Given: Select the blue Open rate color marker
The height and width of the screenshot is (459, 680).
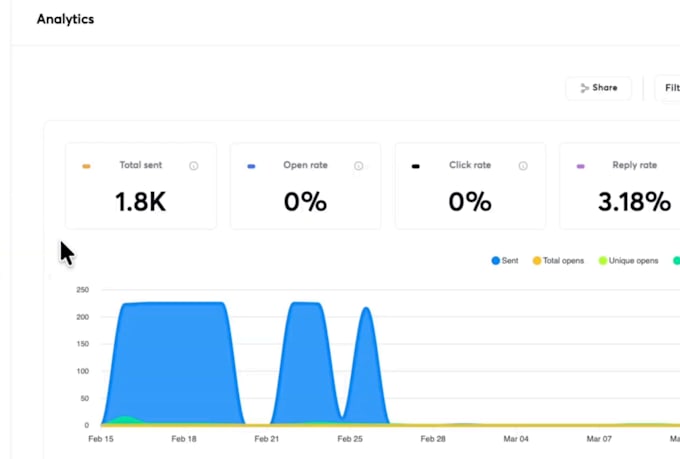Looking at the screenshot, I should click(251, 166).
